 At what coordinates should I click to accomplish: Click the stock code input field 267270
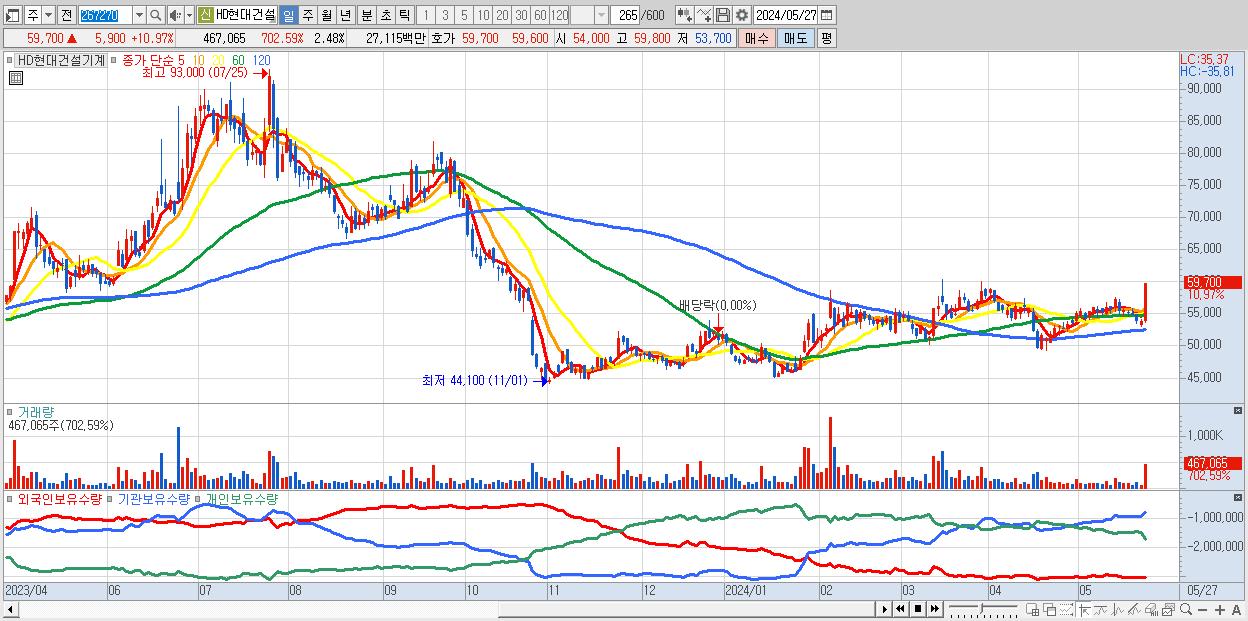(x=105, y=15)
